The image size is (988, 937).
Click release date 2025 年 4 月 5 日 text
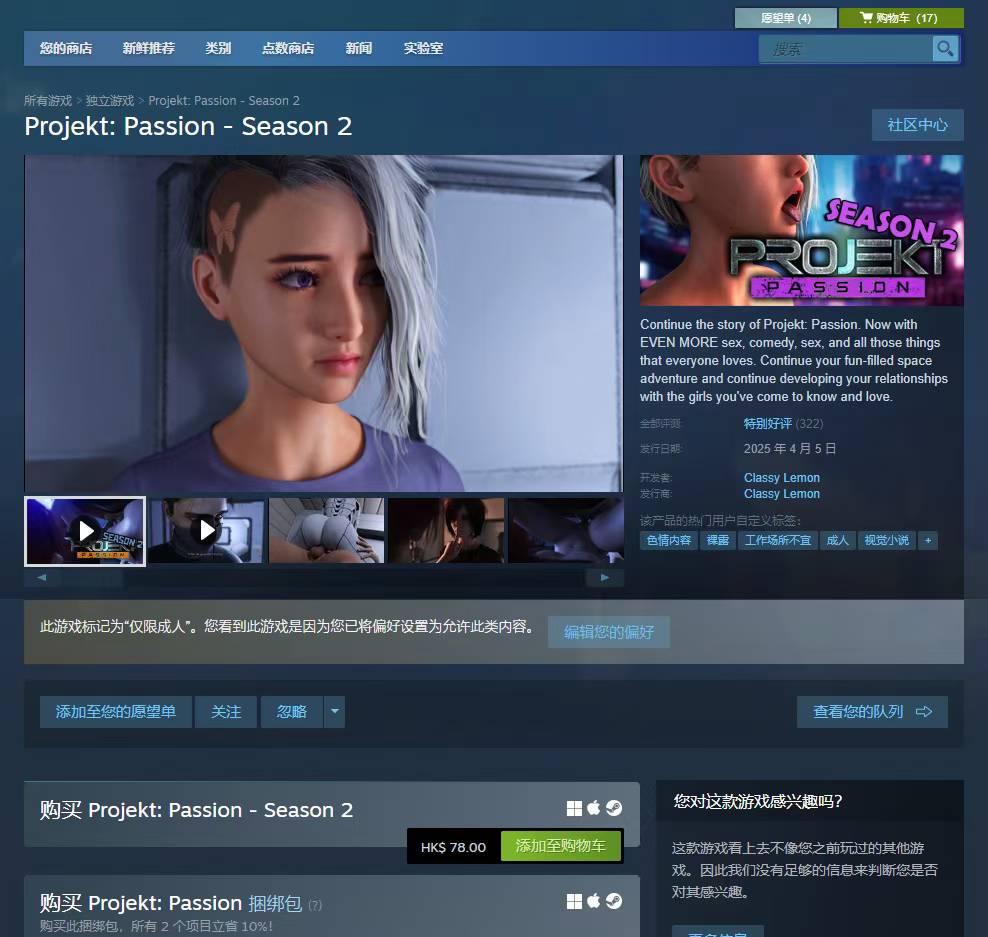(790, 449)
